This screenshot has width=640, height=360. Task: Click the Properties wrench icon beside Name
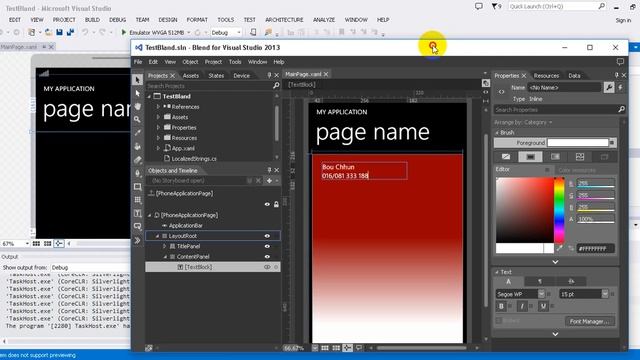pyautogui.click(x=609, y=87)
